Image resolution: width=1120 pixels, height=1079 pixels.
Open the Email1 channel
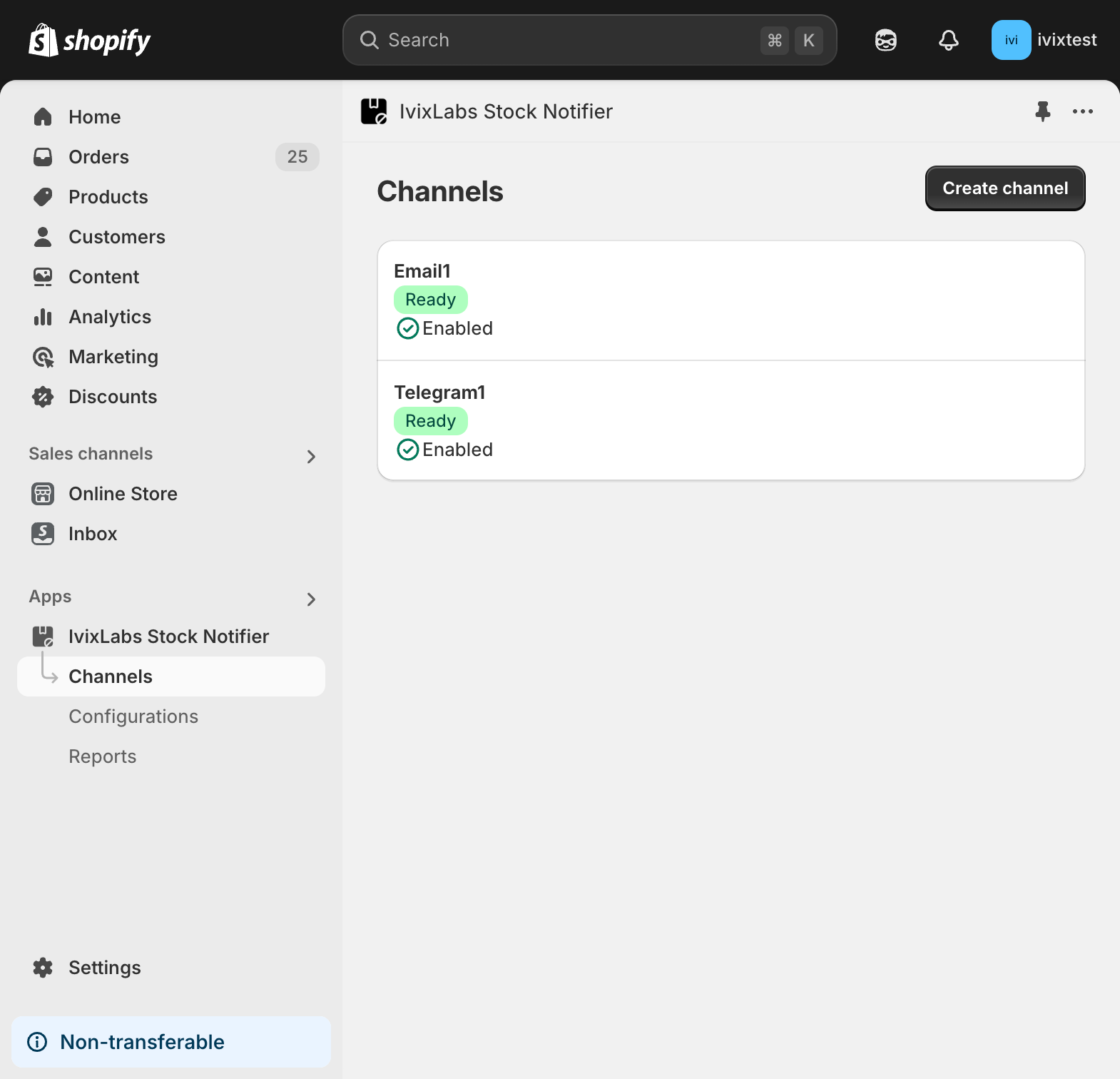coord(731,300)
